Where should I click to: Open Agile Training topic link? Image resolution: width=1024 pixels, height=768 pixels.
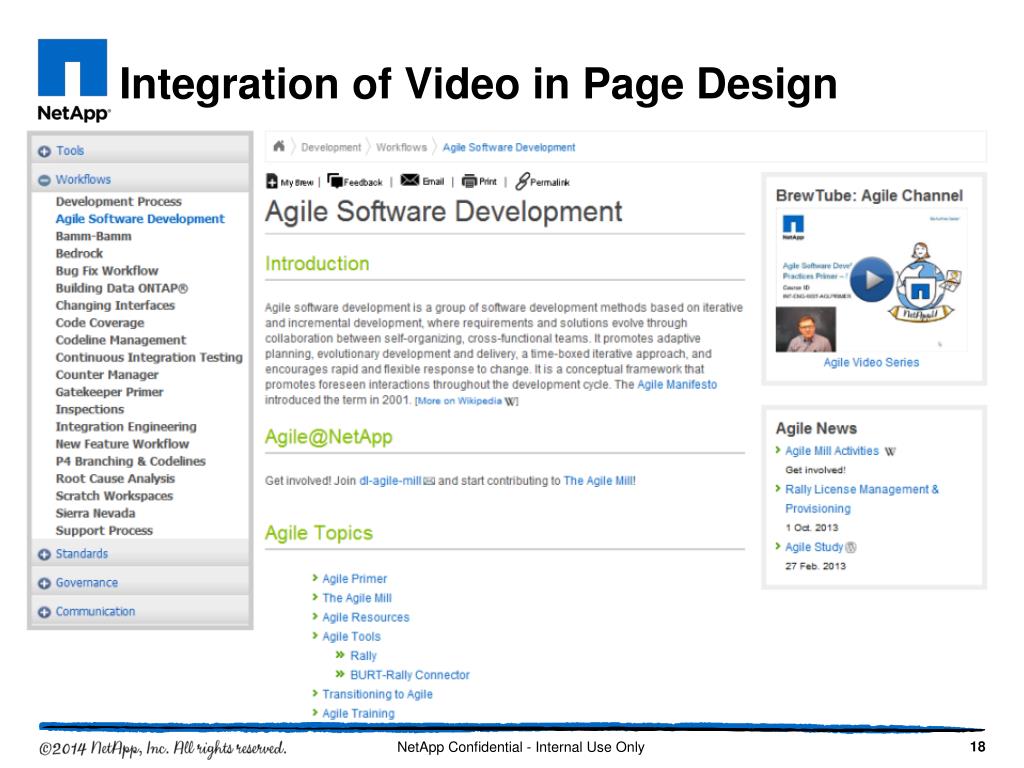pos(359,714)
